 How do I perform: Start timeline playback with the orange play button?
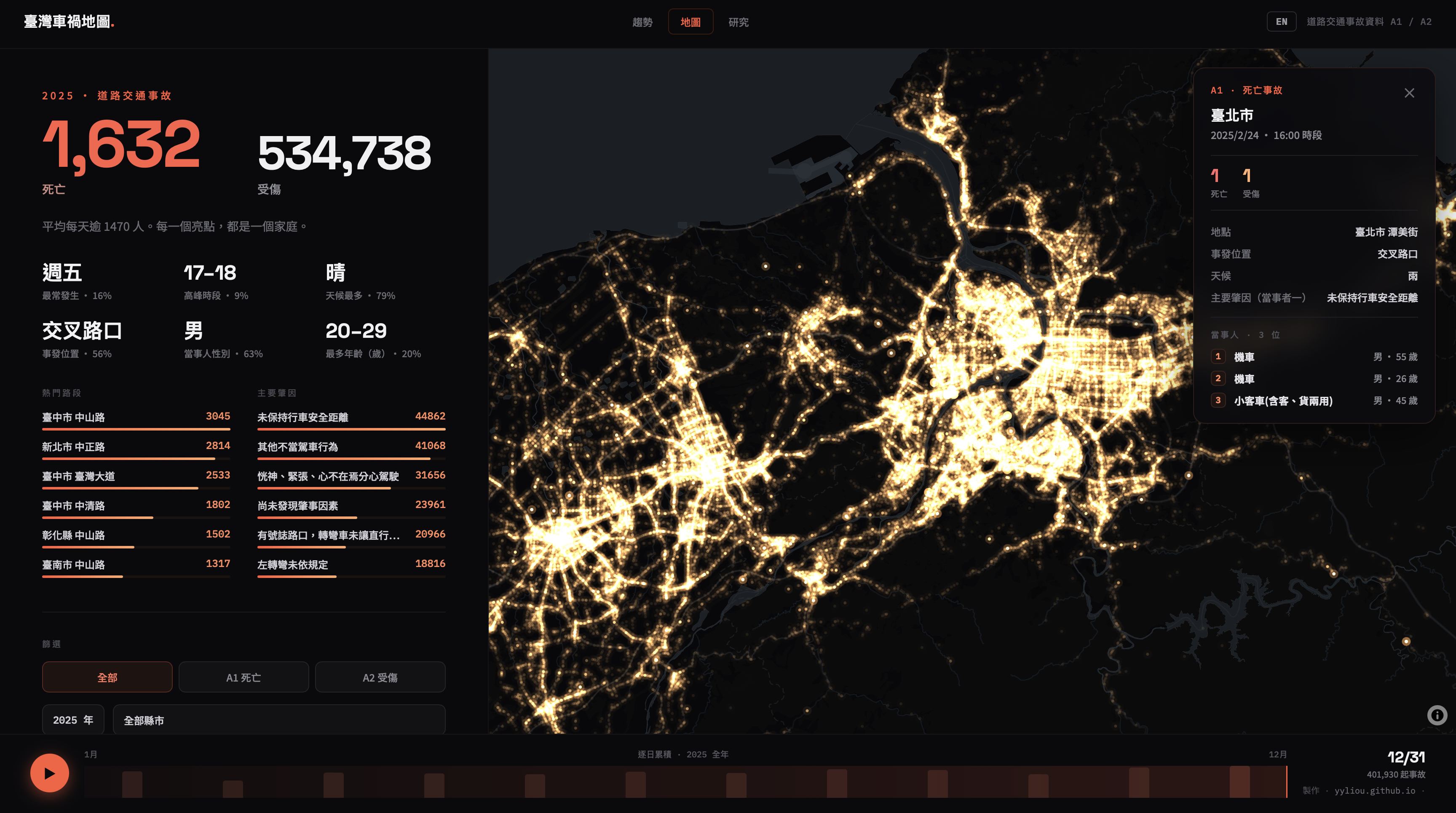[x=50, y=773]
